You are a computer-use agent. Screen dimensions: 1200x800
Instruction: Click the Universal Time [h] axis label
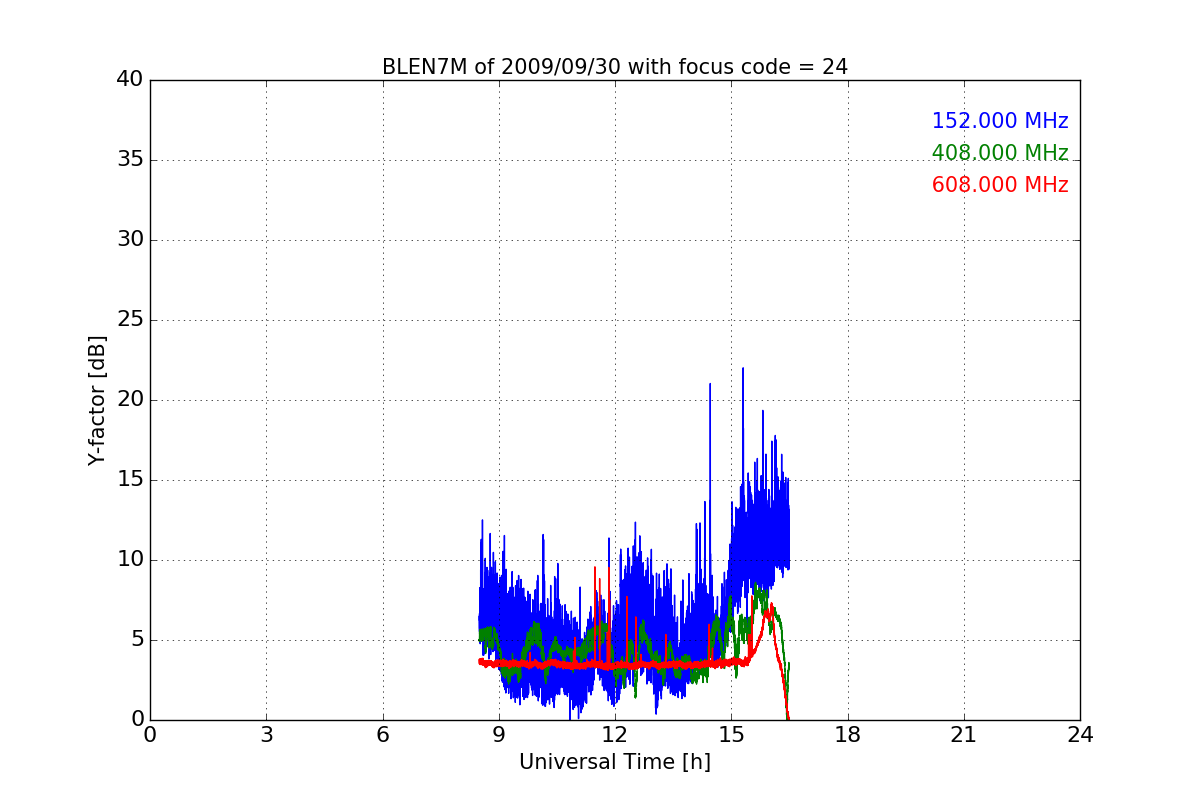coord(614,762)
